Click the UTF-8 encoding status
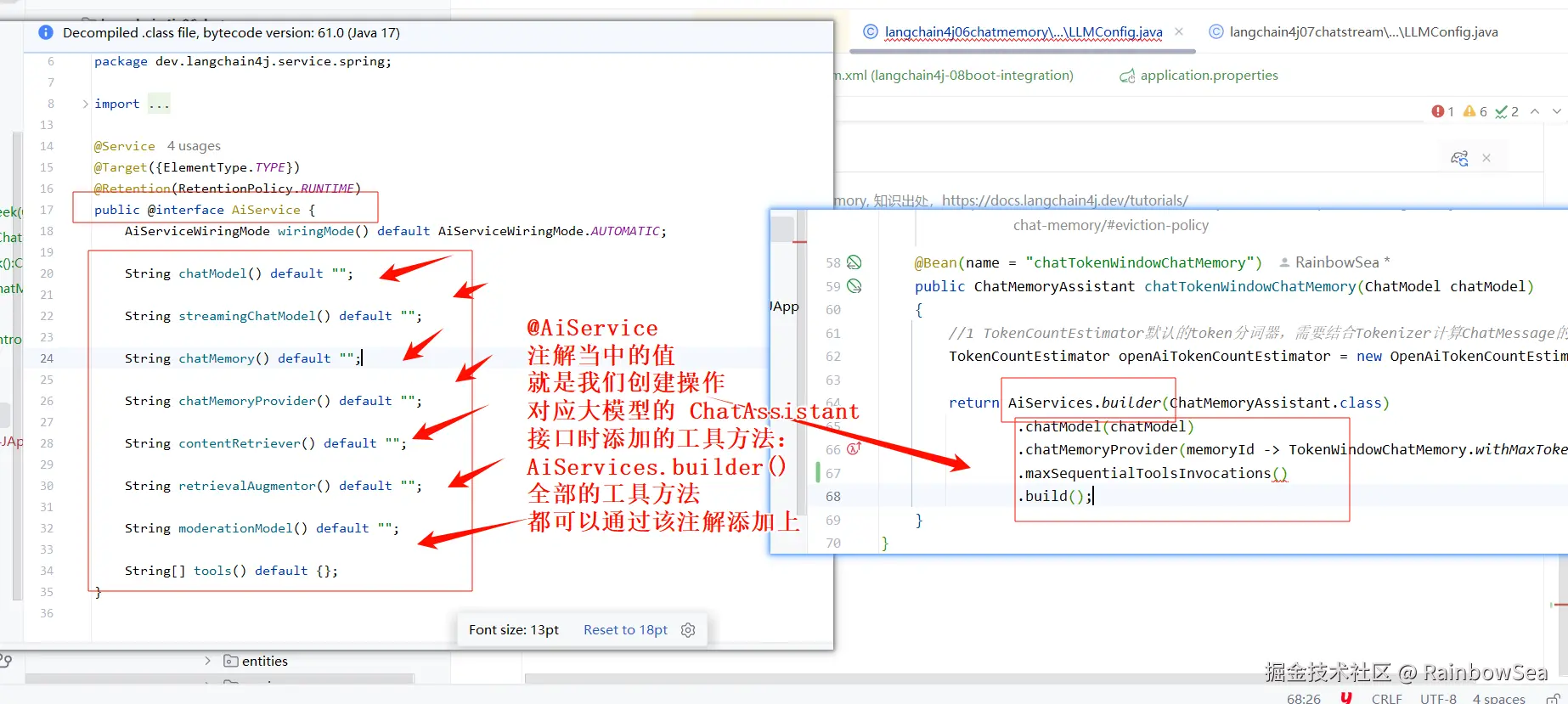The height and width of the screenshot is (704, 1568). click(x=1438, y=698)
